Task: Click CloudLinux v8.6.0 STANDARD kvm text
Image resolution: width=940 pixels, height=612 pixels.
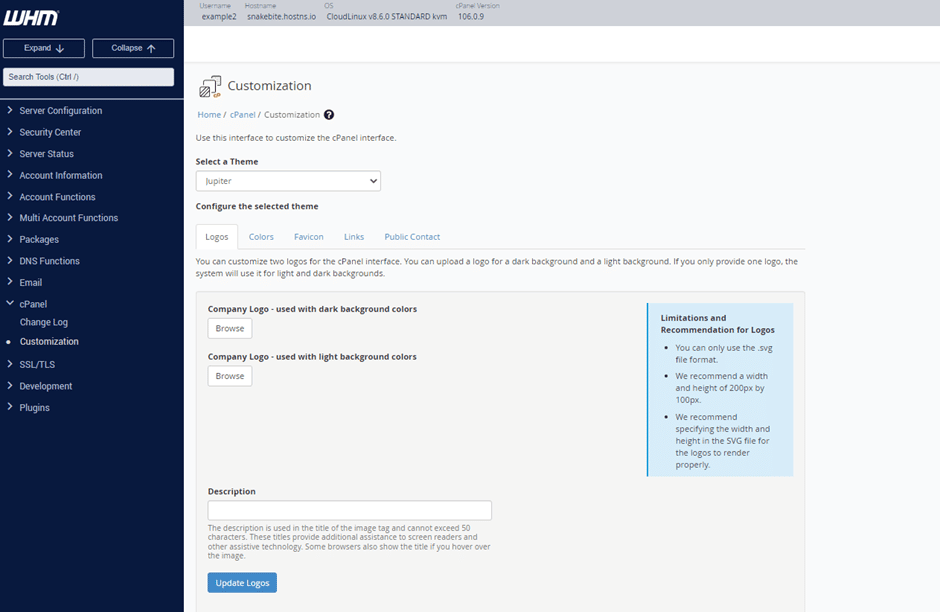Action: pos(387,17)
